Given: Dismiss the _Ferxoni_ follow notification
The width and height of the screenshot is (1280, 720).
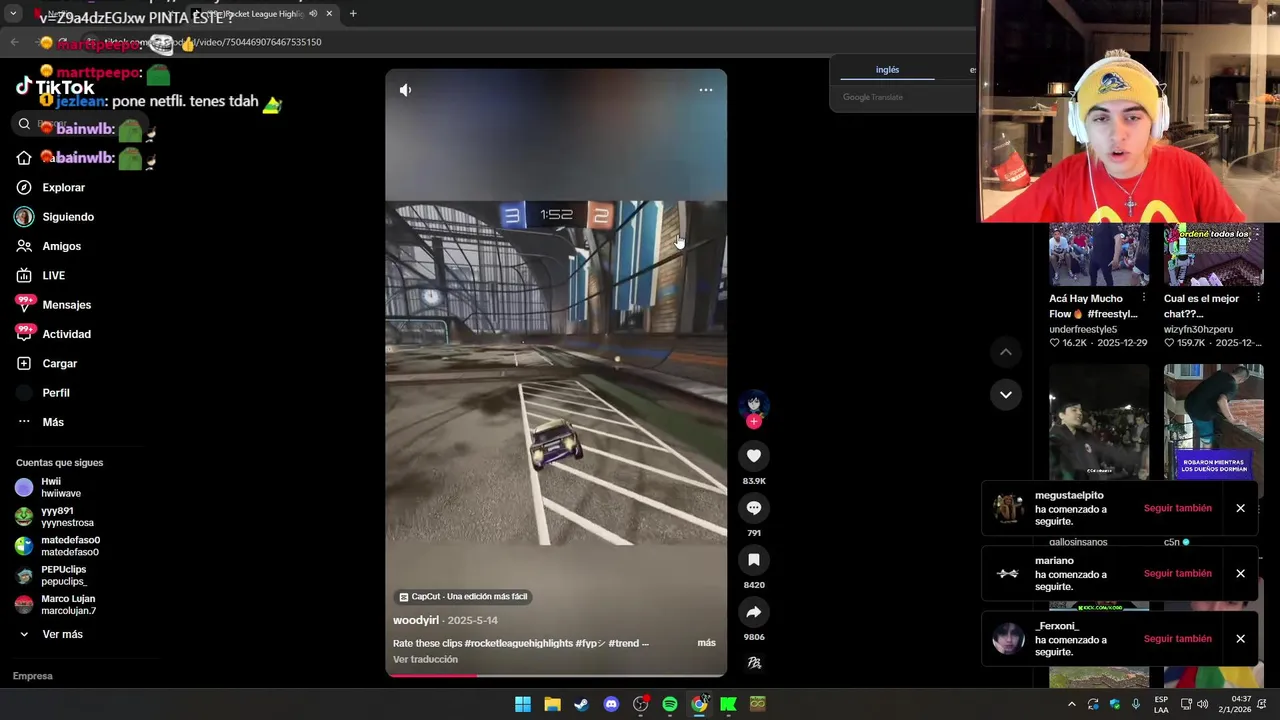Looking at the screenshot, I should coord(1240,639).
